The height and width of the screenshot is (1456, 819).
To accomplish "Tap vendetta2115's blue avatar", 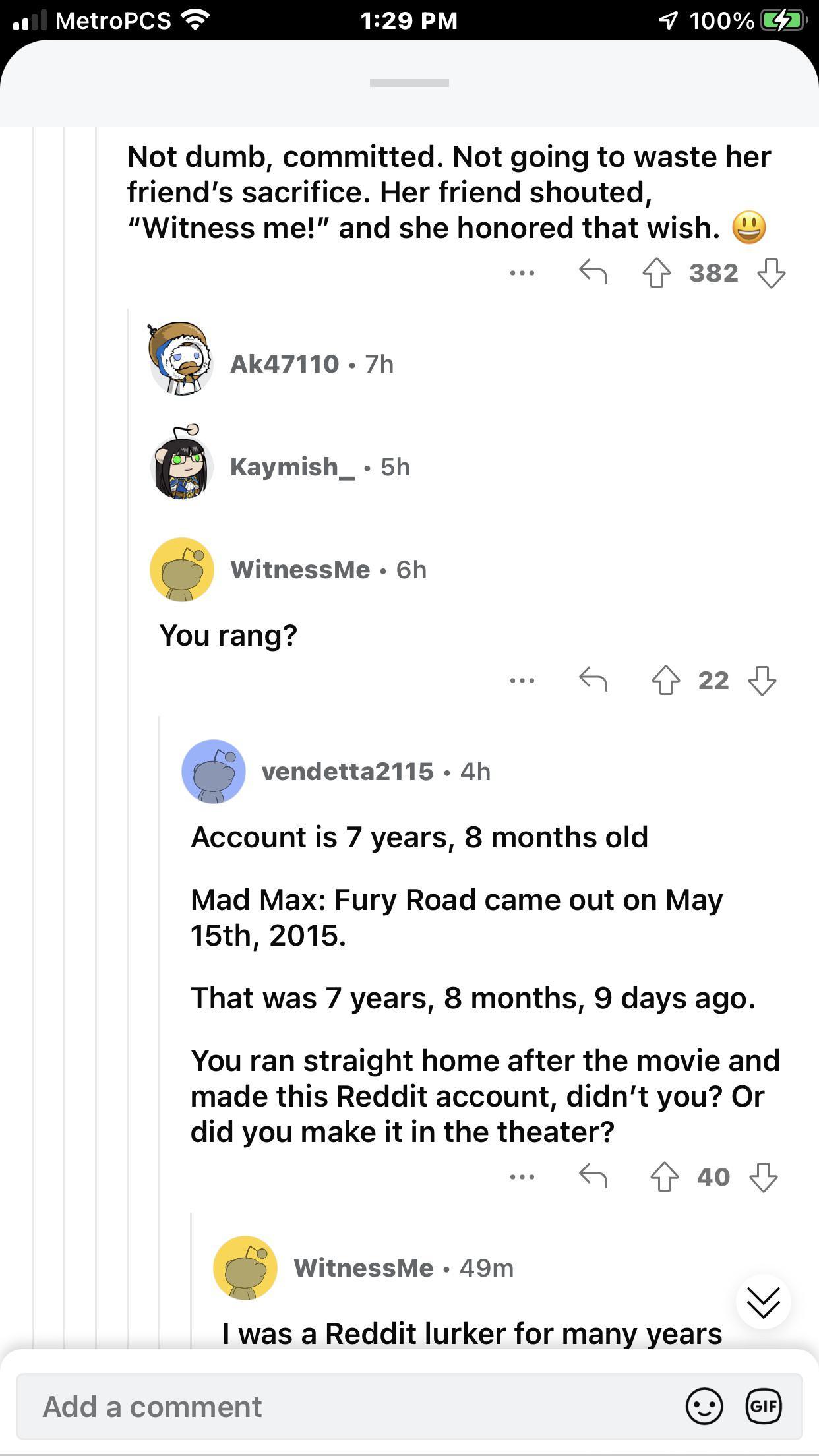I will 214,772.
